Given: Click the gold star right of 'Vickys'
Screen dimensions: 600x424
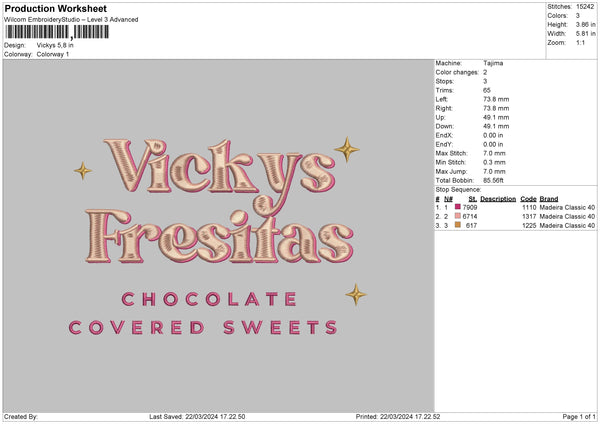Looking at the screenshot, I should [347, 149].
